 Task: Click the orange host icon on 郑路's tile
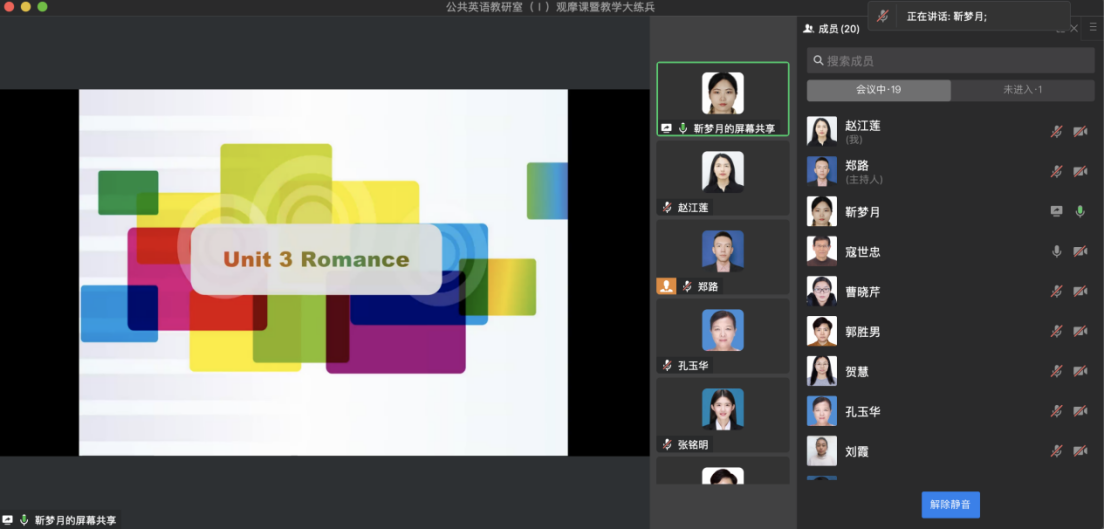coord(666,286)
